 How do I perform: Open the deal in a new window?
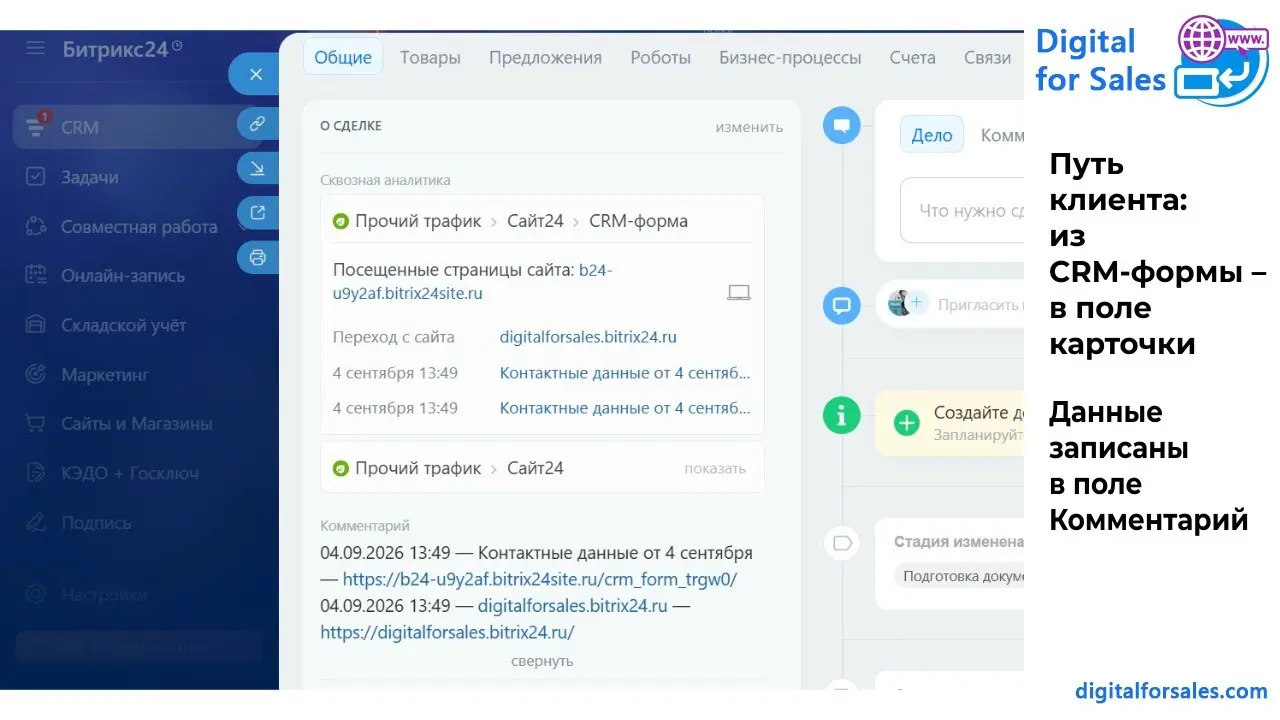[x=257, y=212]
